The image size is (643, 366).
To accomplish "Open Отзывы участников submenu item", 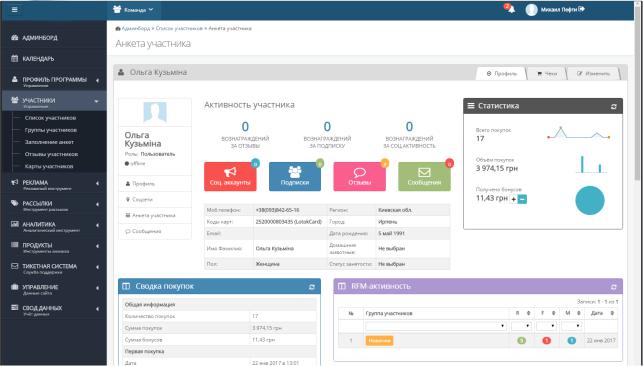I will tap(51, 155).
